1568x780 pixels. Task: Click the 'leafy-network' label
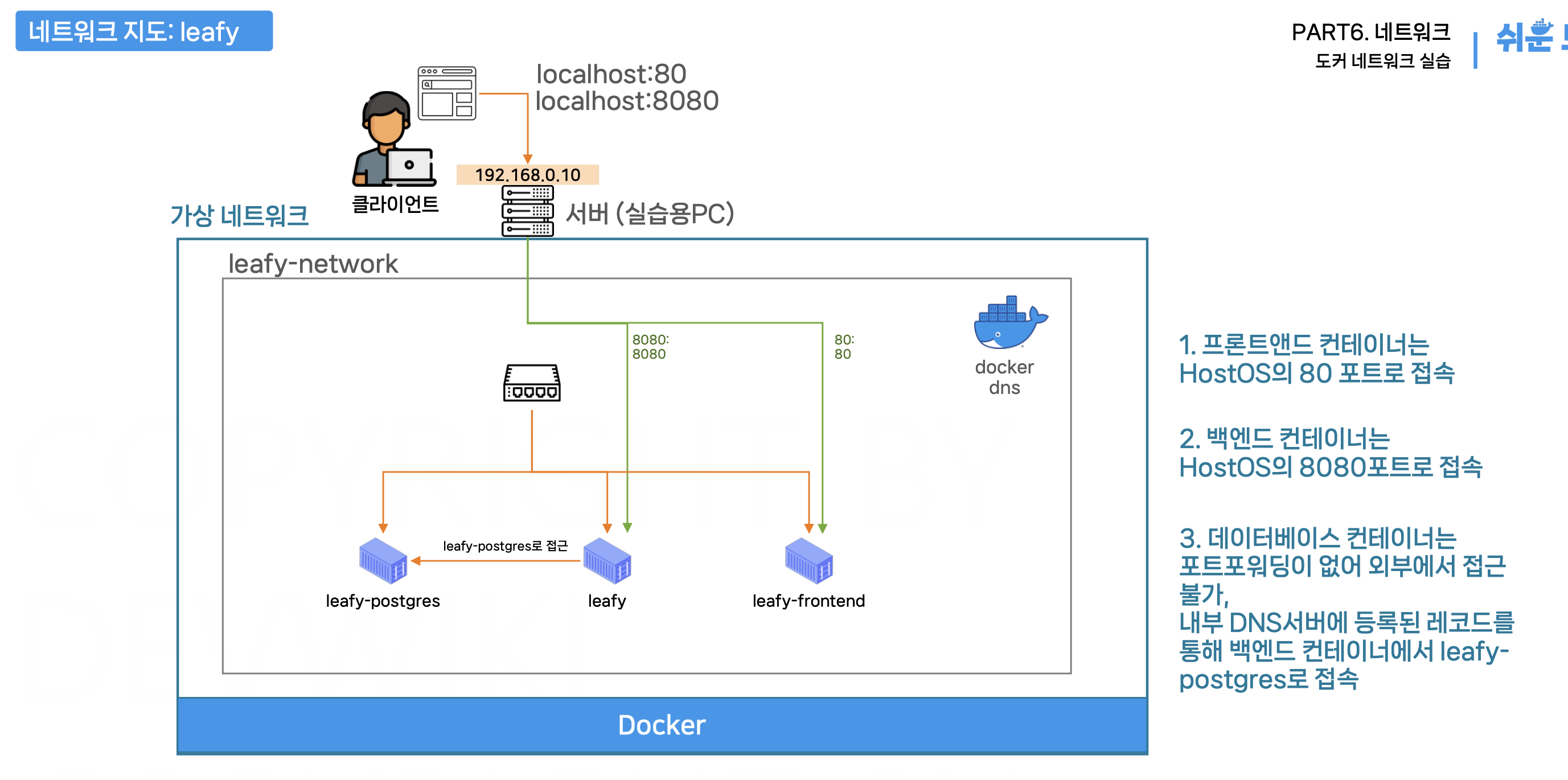pyautogui.click(x=313, y=264)
